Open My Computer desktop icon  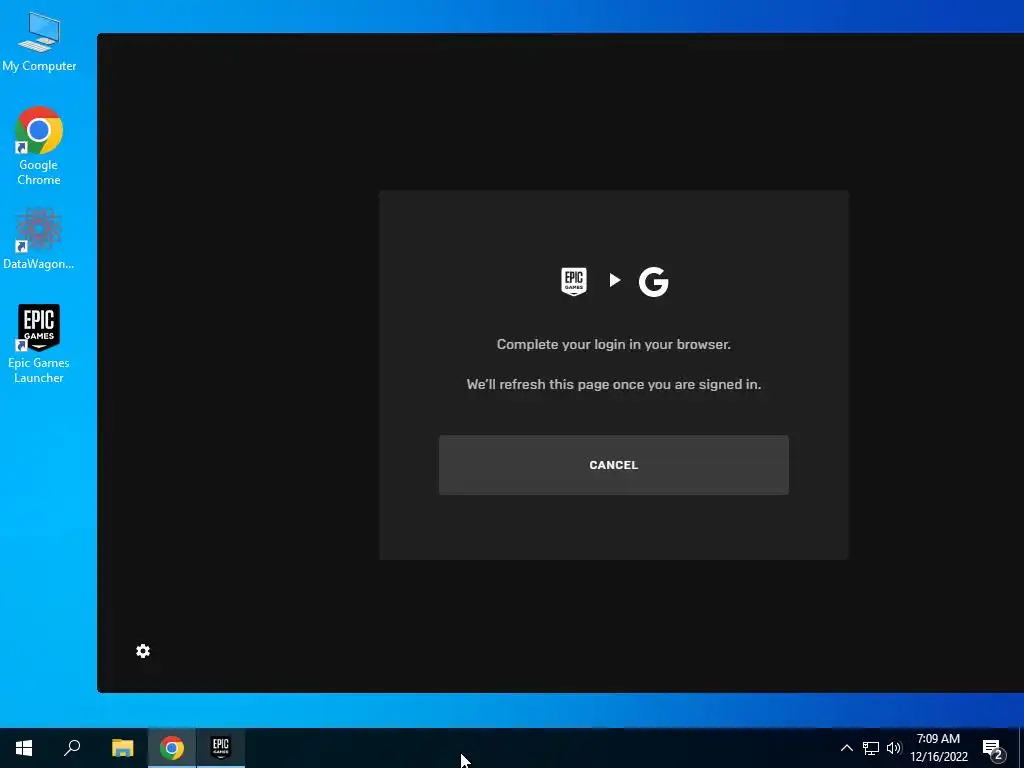(39, 42)
